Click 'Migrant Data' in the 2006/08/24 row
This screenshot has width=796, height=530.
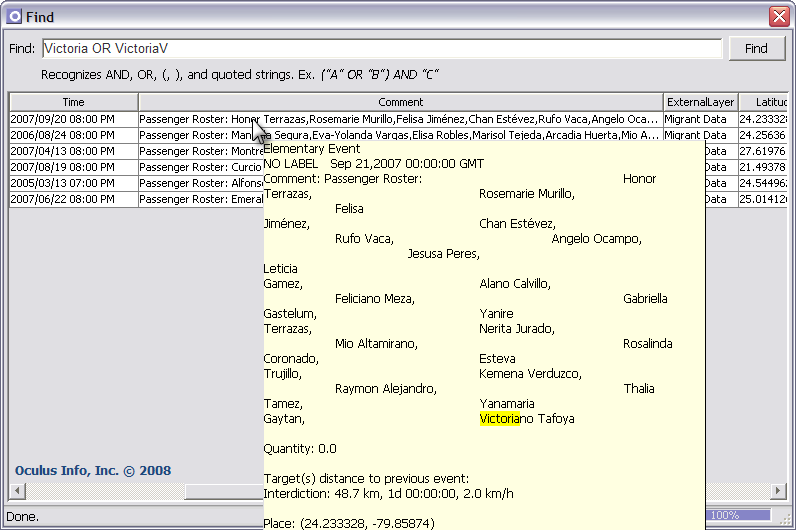coord(701,135)
